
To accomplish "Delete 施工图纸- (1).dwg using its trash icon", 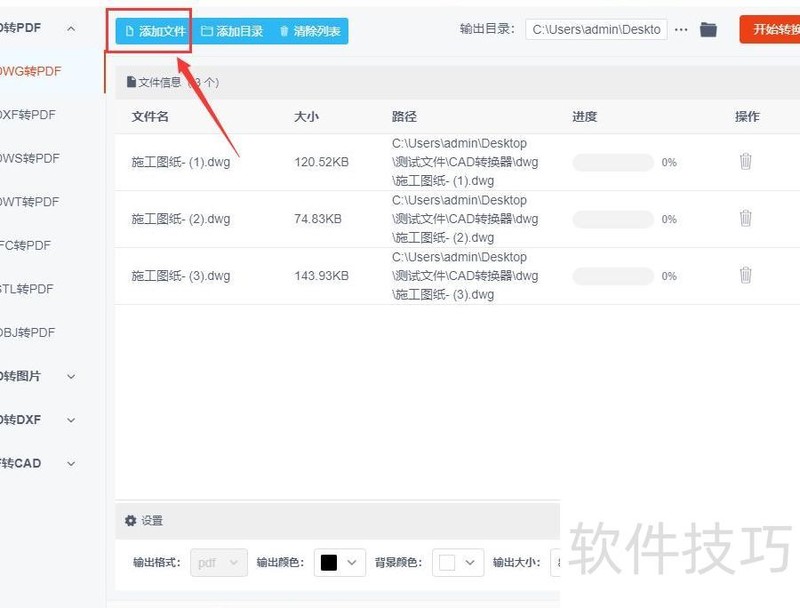I will click(745, 161).
